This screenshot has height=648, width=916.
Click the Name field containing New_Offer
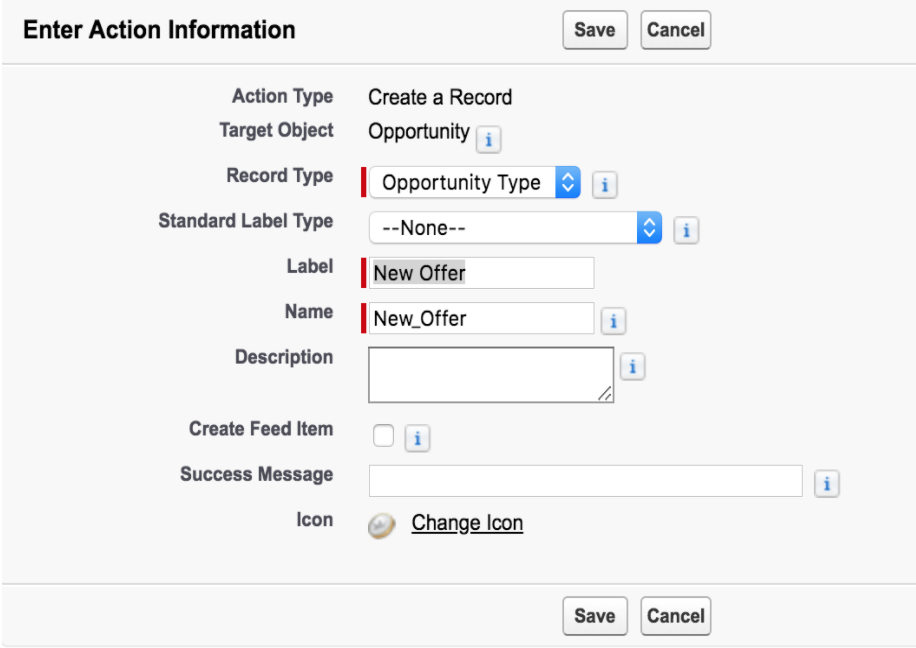click(x=481, y=318)
